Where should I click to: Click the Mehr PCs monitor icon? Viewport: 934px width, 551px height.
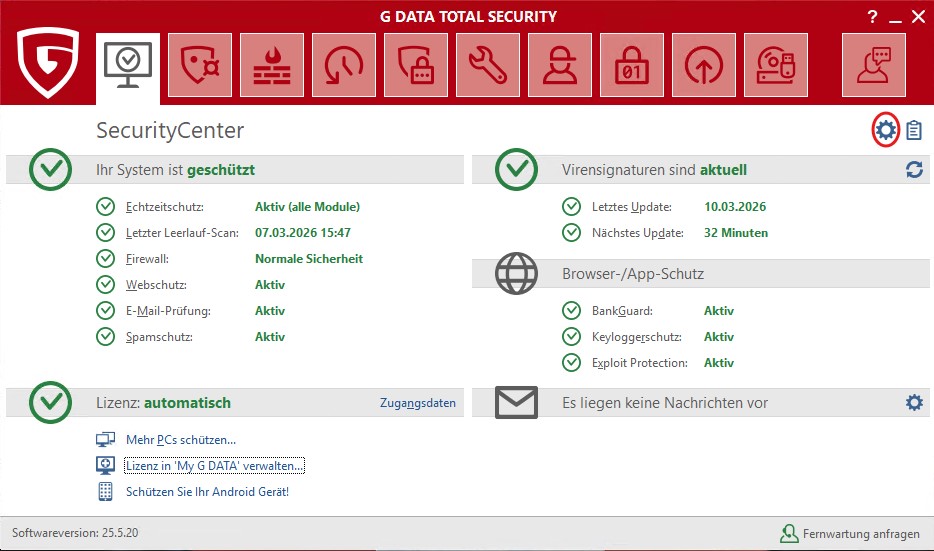pyautogui.click(x=105, y=440)
